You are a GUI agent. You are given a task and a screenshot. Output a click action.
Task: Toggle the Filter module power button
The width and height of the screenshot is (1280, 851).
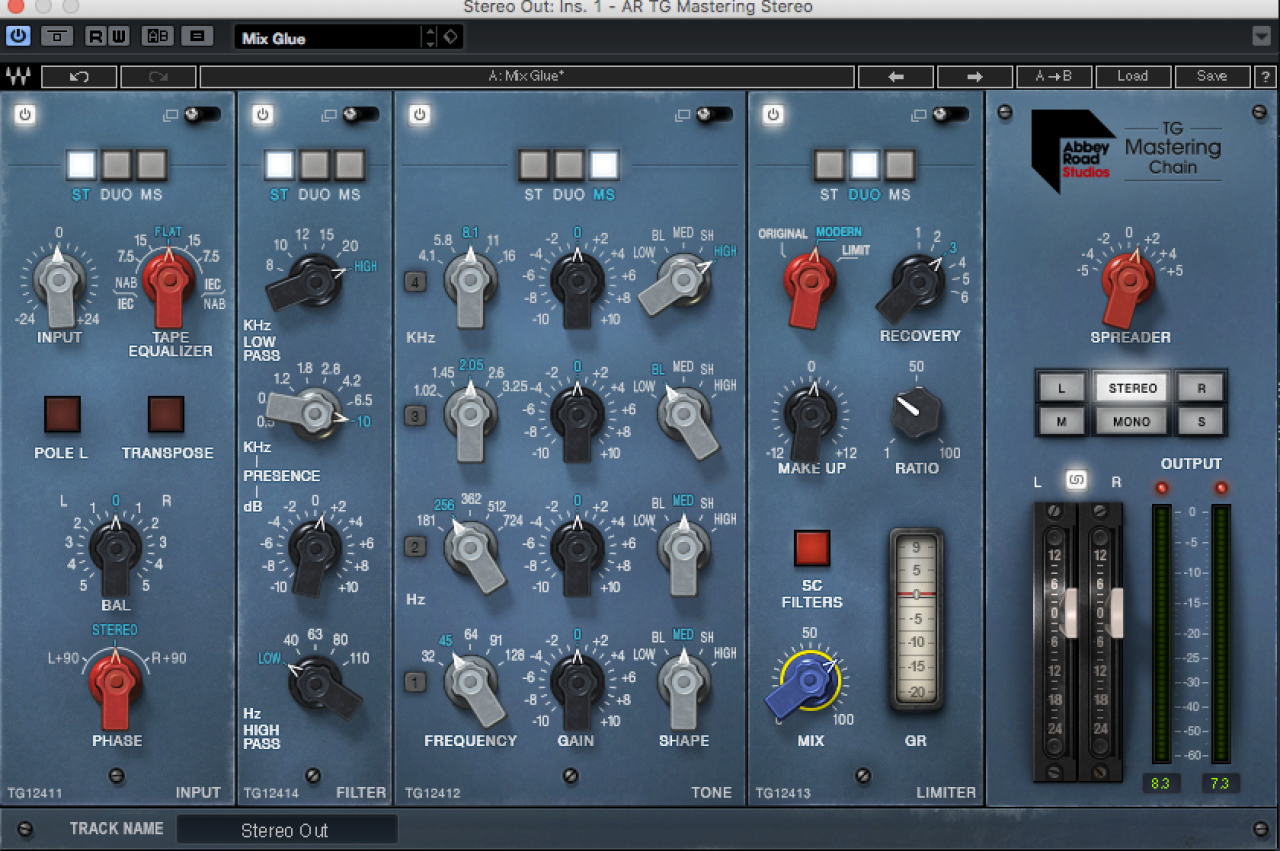[x=262, y=115]
